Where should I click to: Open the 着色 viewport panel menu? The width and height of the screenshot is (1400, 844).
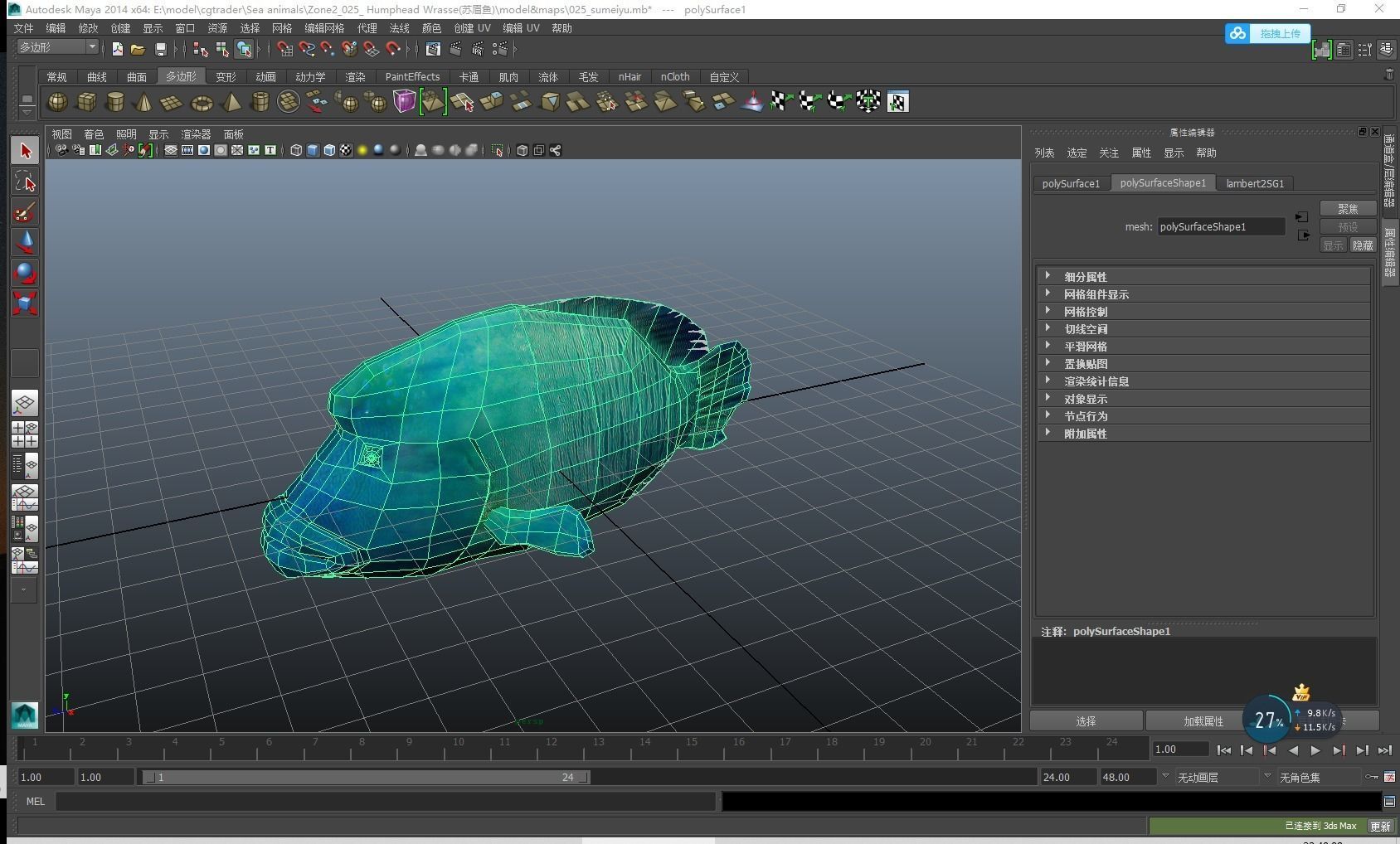(x=94, y=133)
